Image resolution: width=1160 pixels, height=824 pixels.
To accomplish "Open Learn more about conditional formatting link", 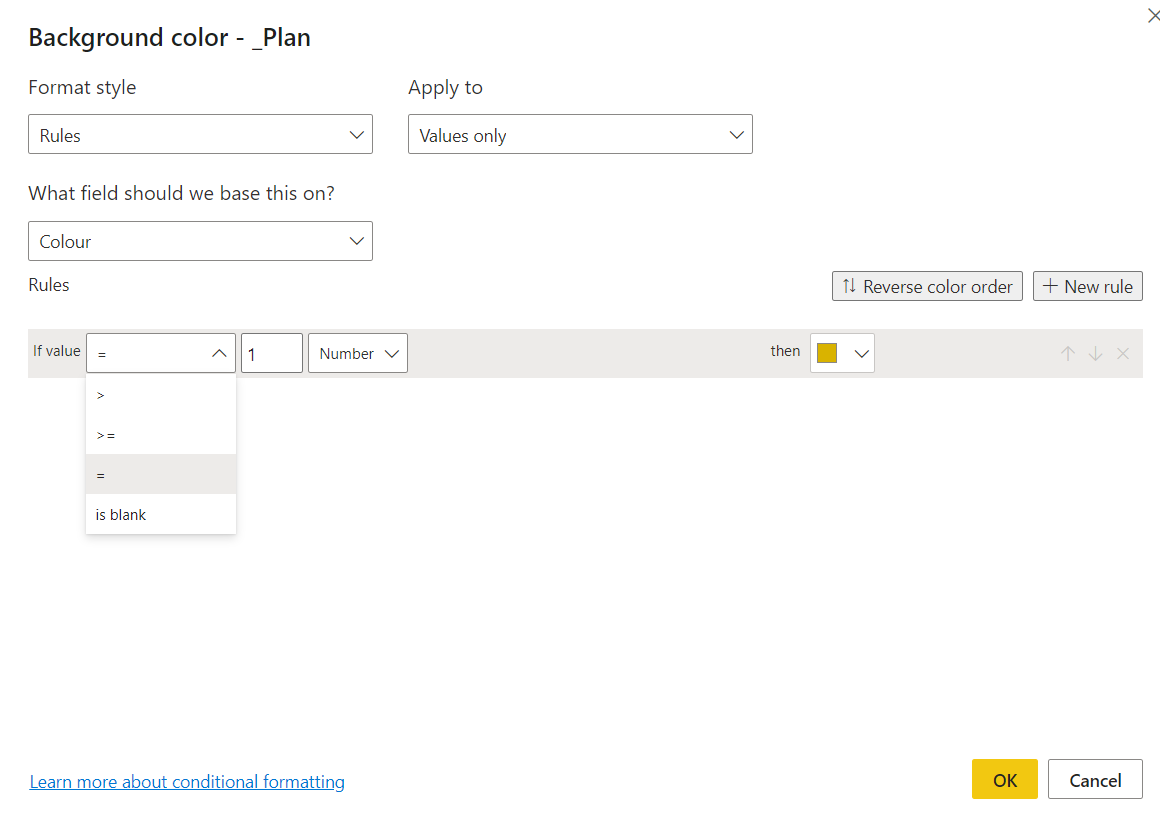I will 187,782.
